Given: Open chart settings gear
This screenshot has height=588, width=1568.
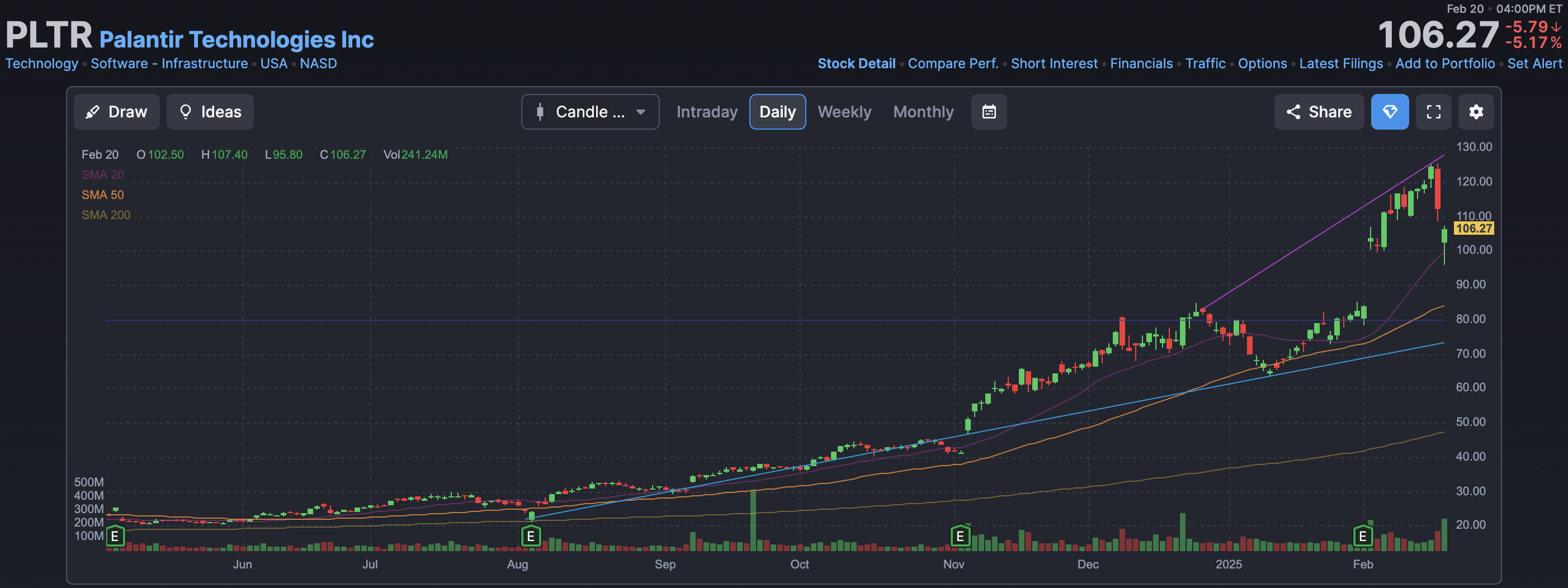Looking at the screenshot, I should click(1476, 112).
